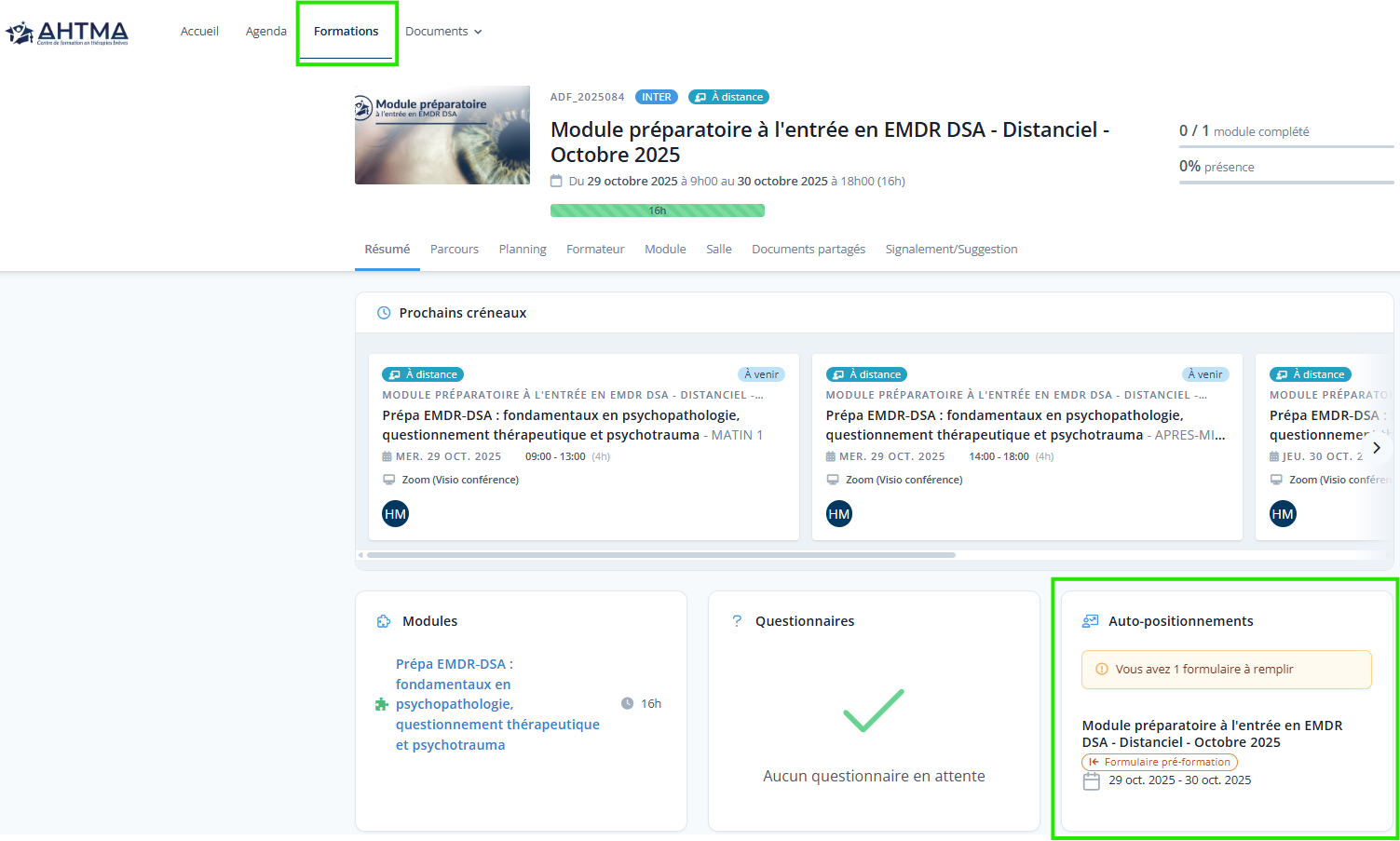Click the À distance badge on the APRES-MI card
This screenshot has width=1400, height=841.
866,374
